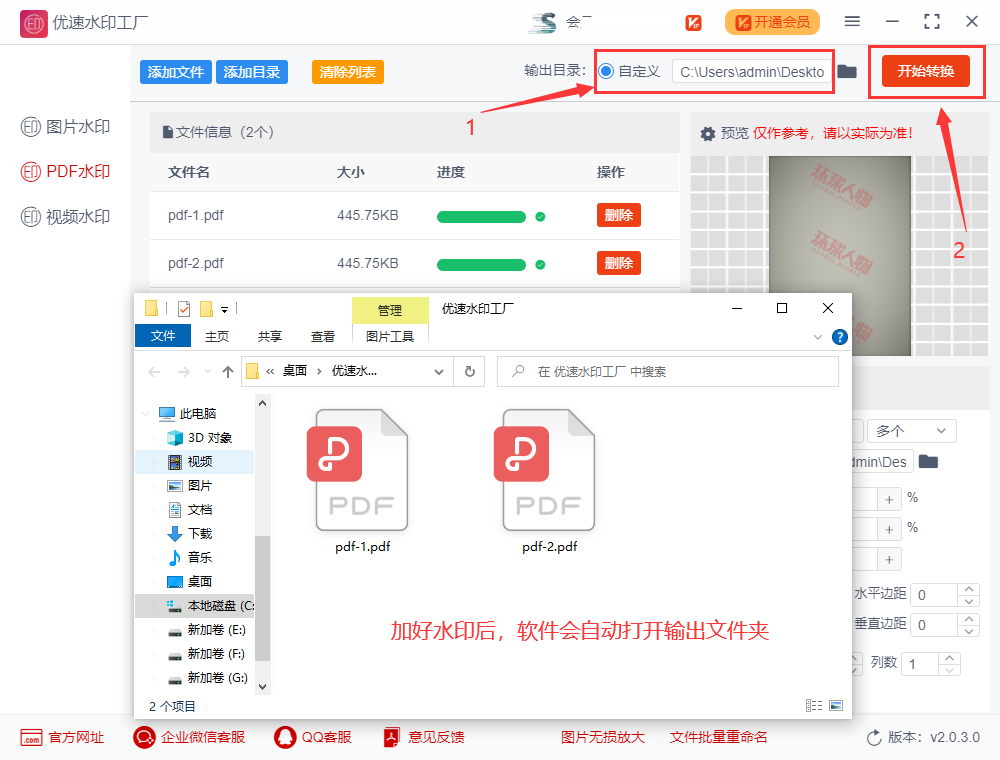
Task: Toggle fullscreen icon in main app title bar
Action: click(x=932, y=22)
